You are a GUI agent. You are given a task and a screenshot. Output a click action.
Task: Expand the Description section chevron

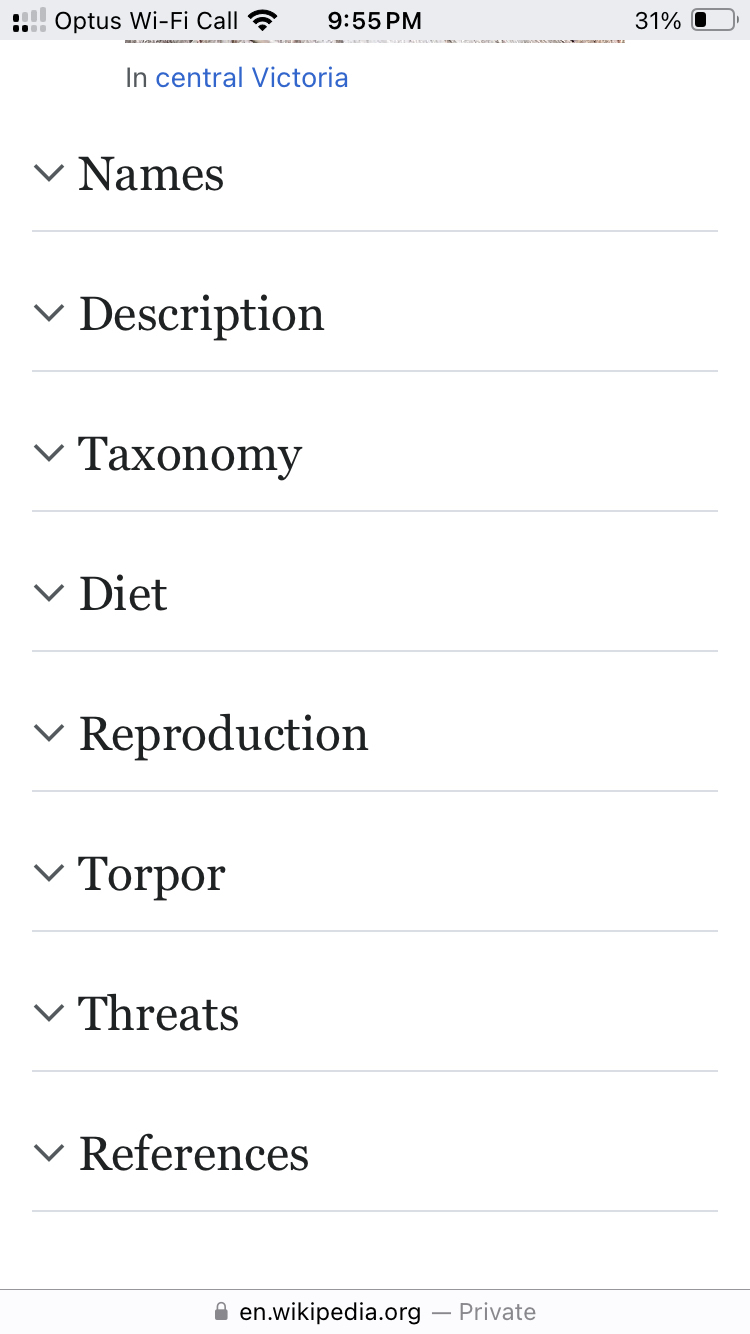point(48,313)
